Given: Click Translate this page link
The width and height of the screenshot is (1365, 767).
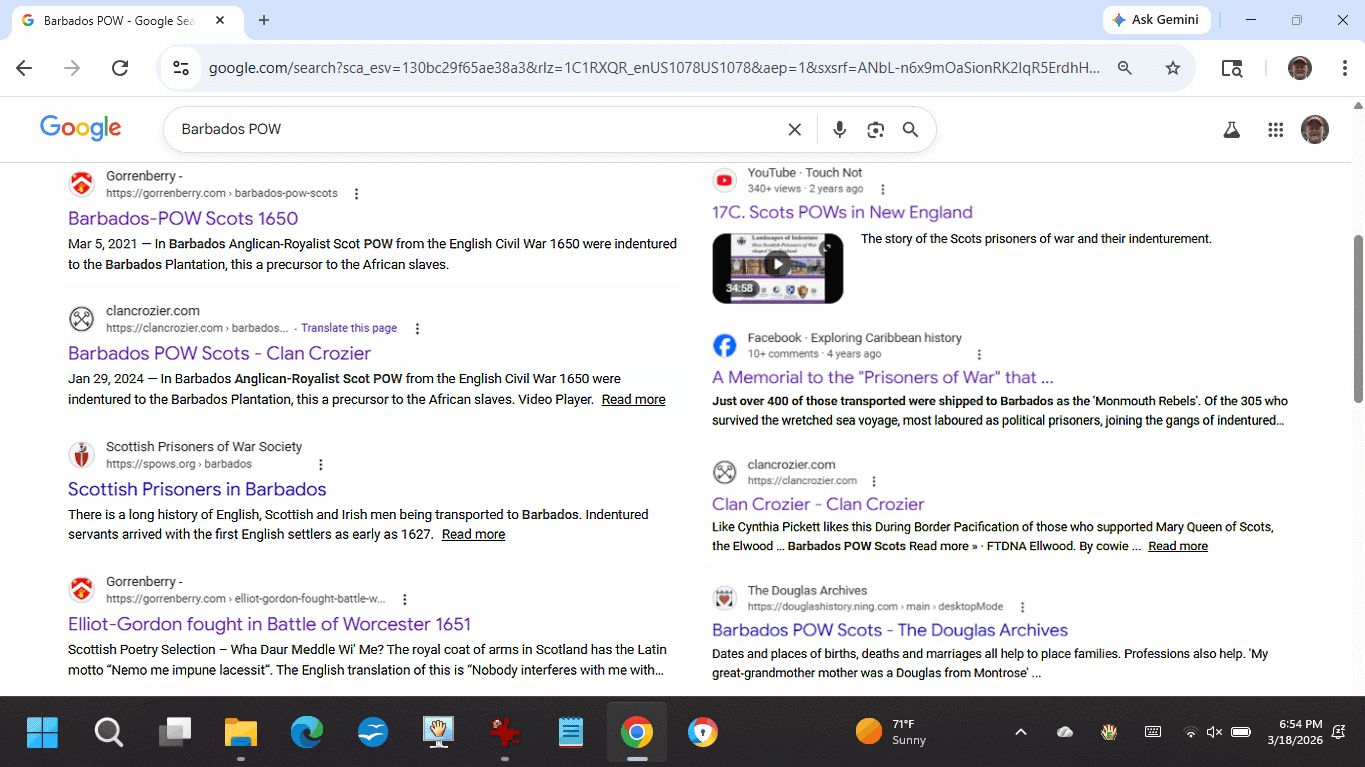Looking at the screenshot, I should [349, 328].
